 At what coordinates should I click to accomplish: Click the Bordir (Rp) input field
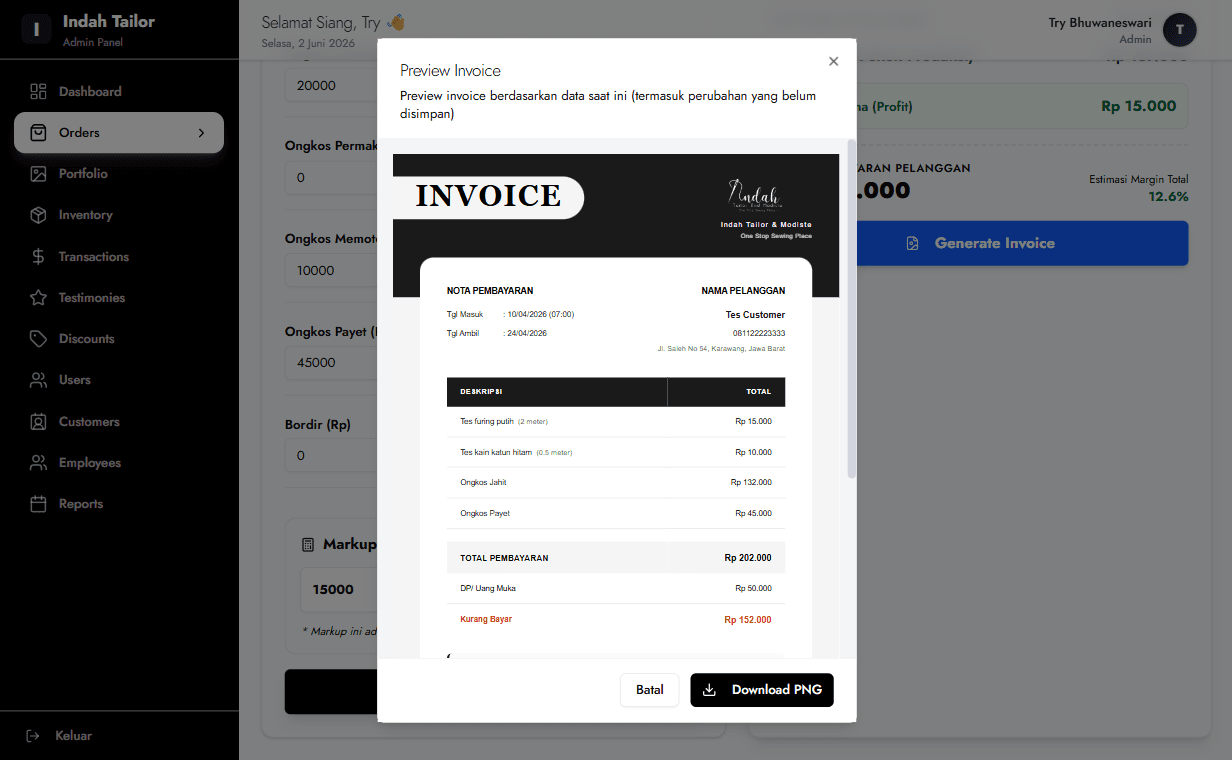[331, 455]
